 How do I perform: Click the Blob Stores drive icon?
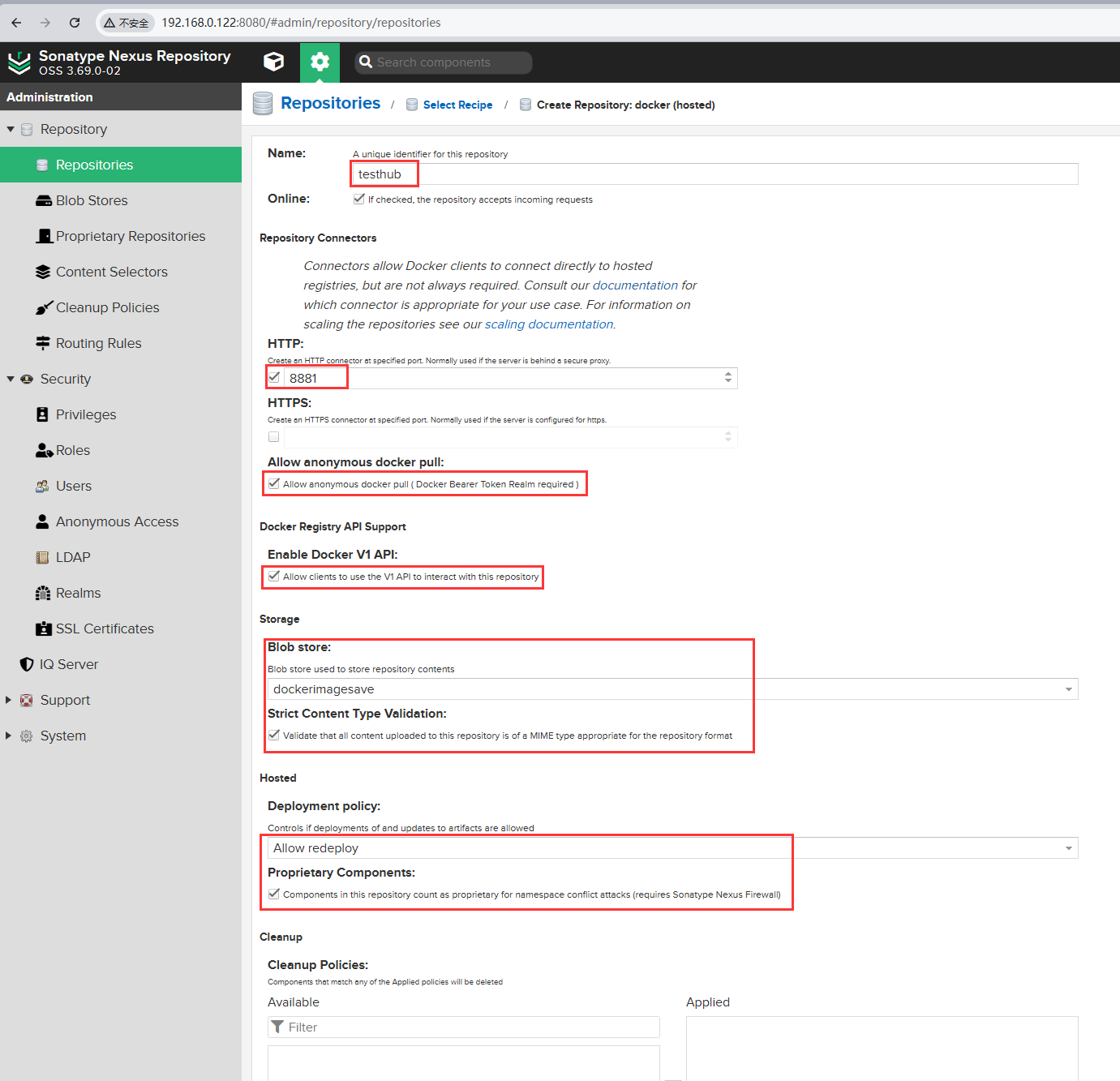point(44,200)
